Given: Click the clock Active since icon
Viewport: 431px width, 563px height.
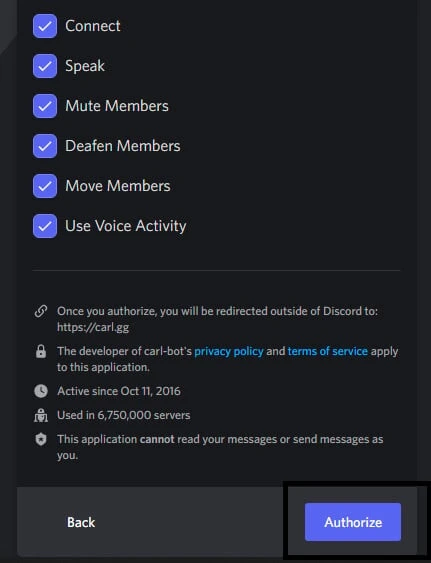Looking at the screenshot, I should pos(41,391).
